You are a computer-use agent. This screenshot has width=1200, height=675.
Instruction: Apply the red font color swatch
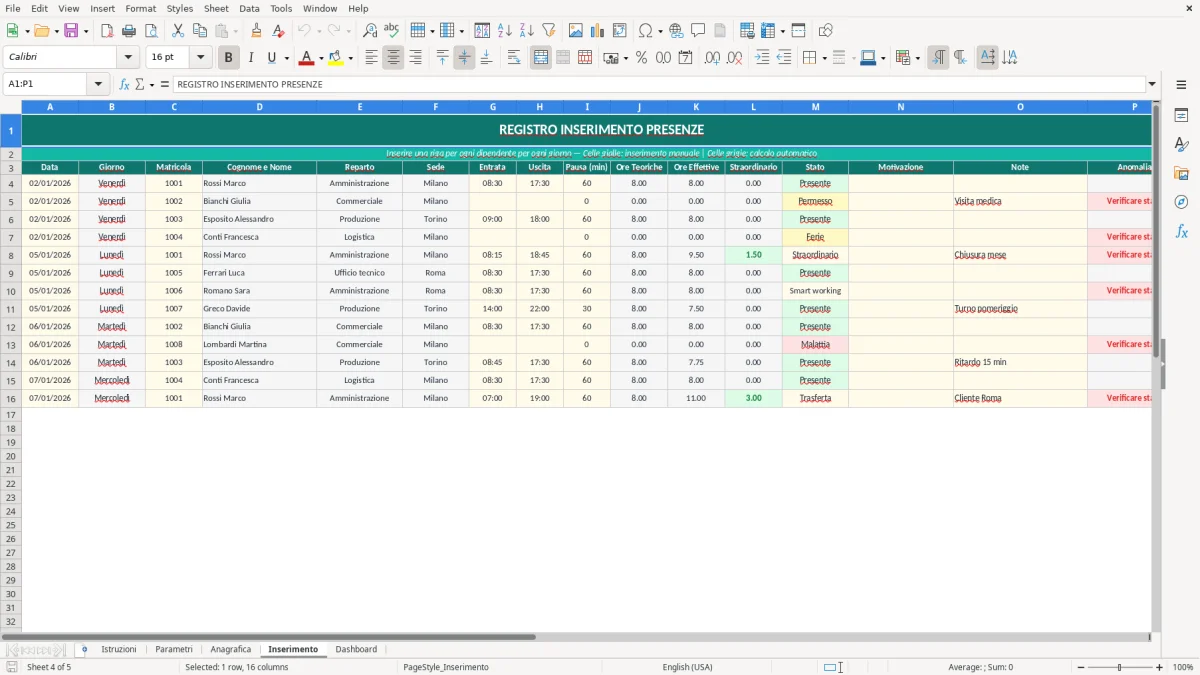(307, 58)
